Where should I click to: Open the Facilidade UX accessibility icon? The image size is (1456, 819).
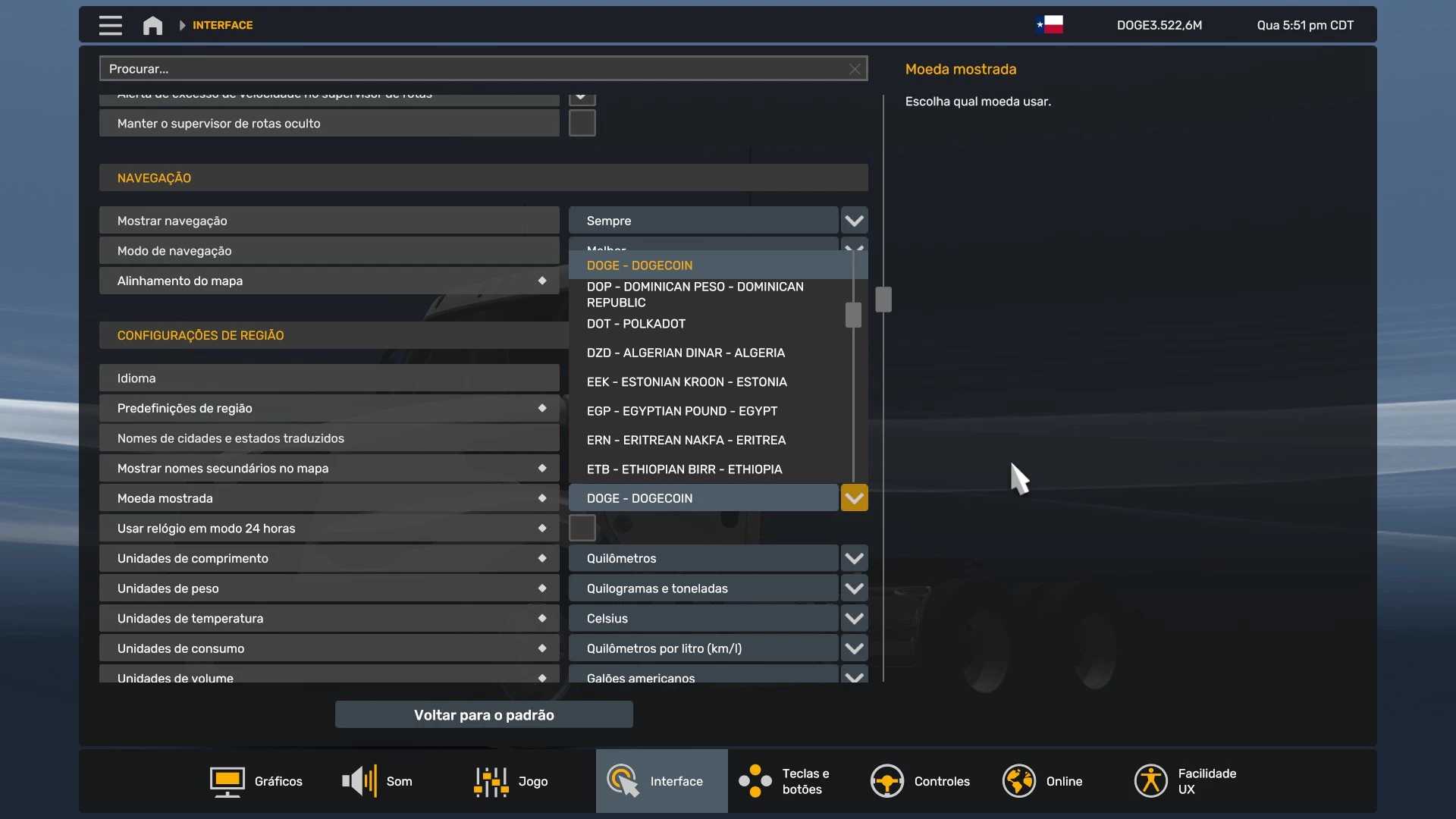1150,781
